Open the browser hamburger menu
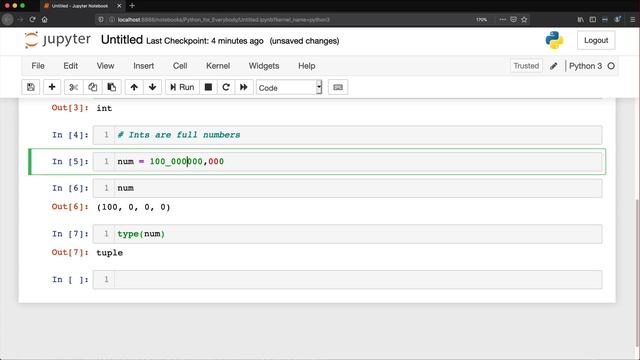 [632, 19]
